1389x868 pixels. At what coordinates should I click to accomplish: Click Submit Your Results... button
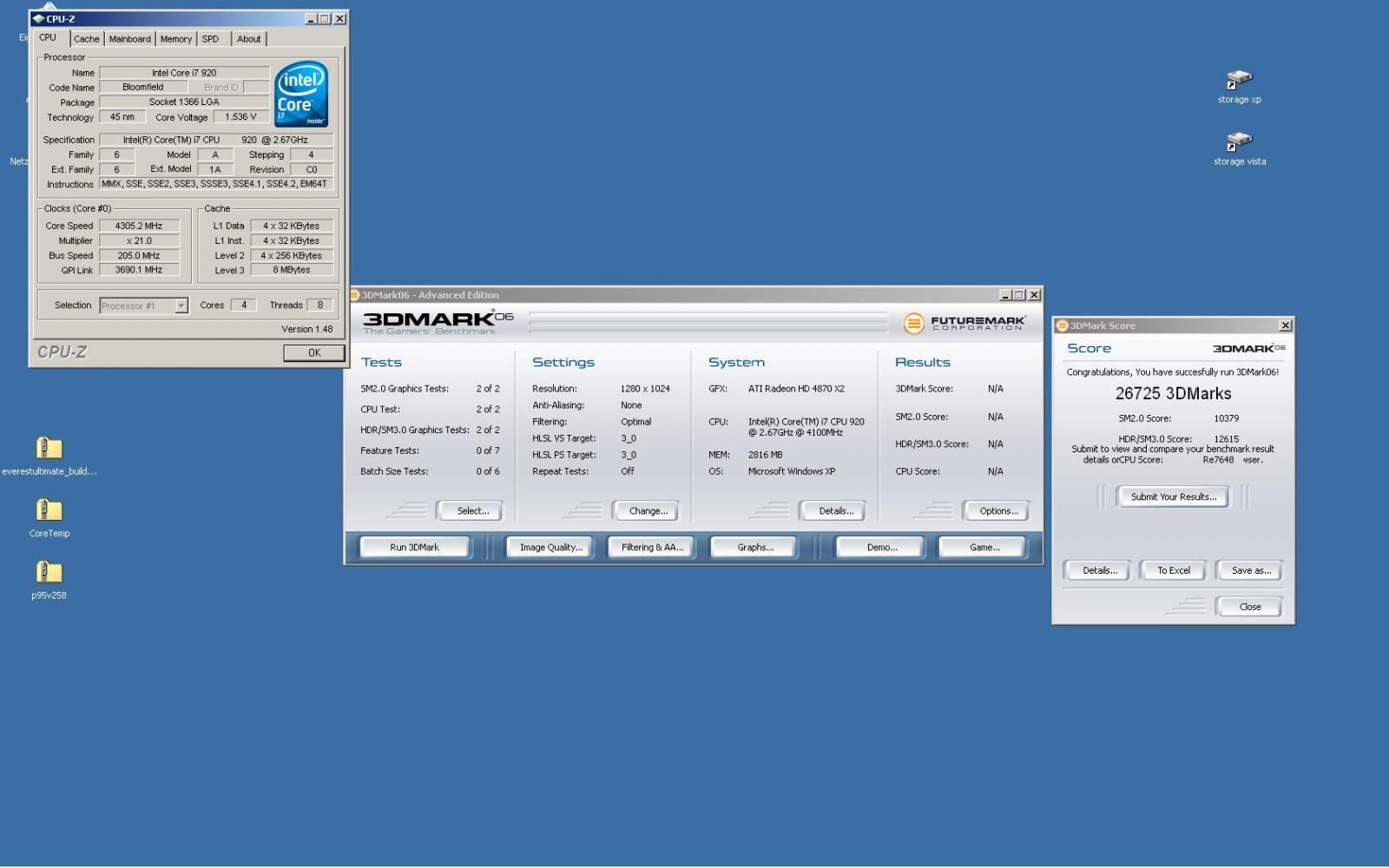click(x=1174, y=496)
